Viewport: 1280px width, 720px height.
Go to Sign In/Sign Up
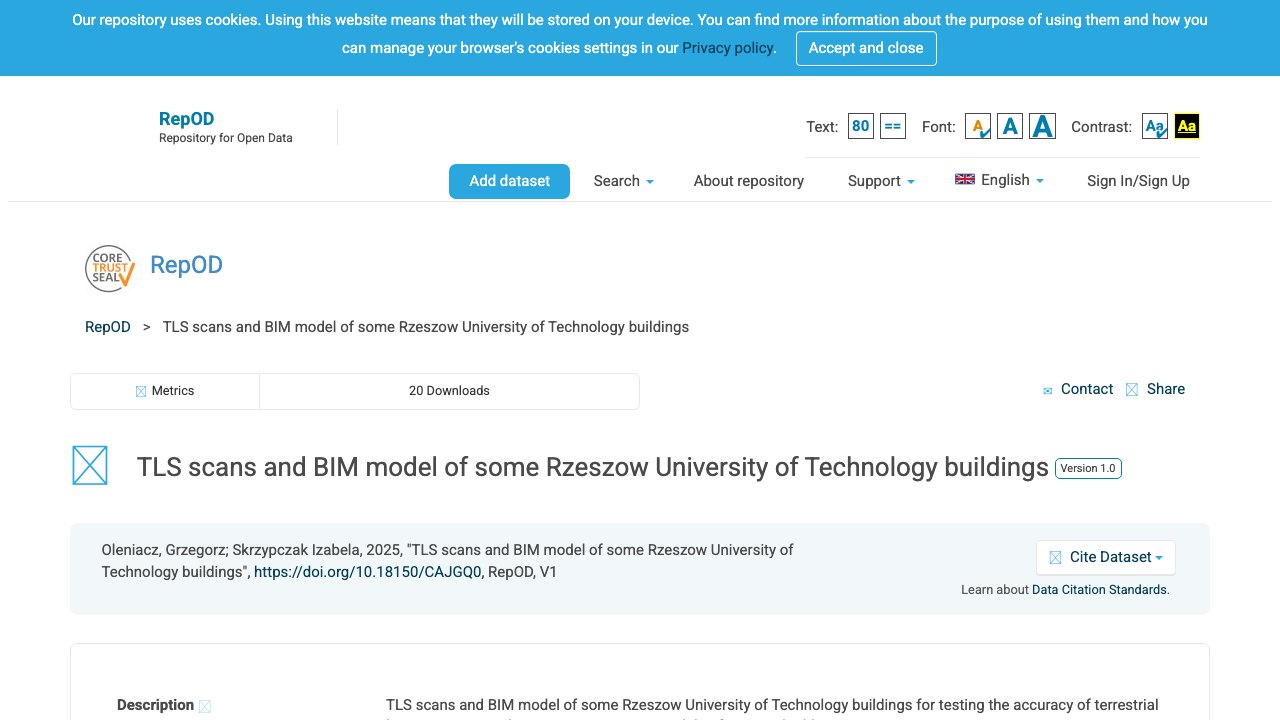[1138, 181]
